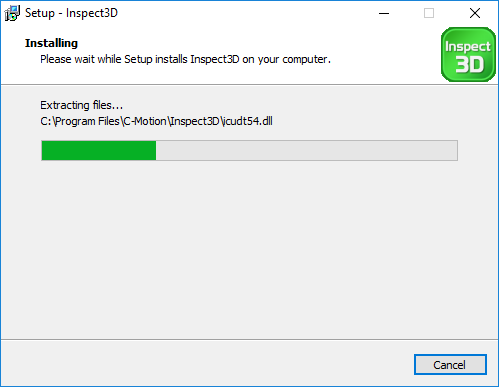
Task: Click "C-Motion" in the install path
Action: (x=145, y=121)
